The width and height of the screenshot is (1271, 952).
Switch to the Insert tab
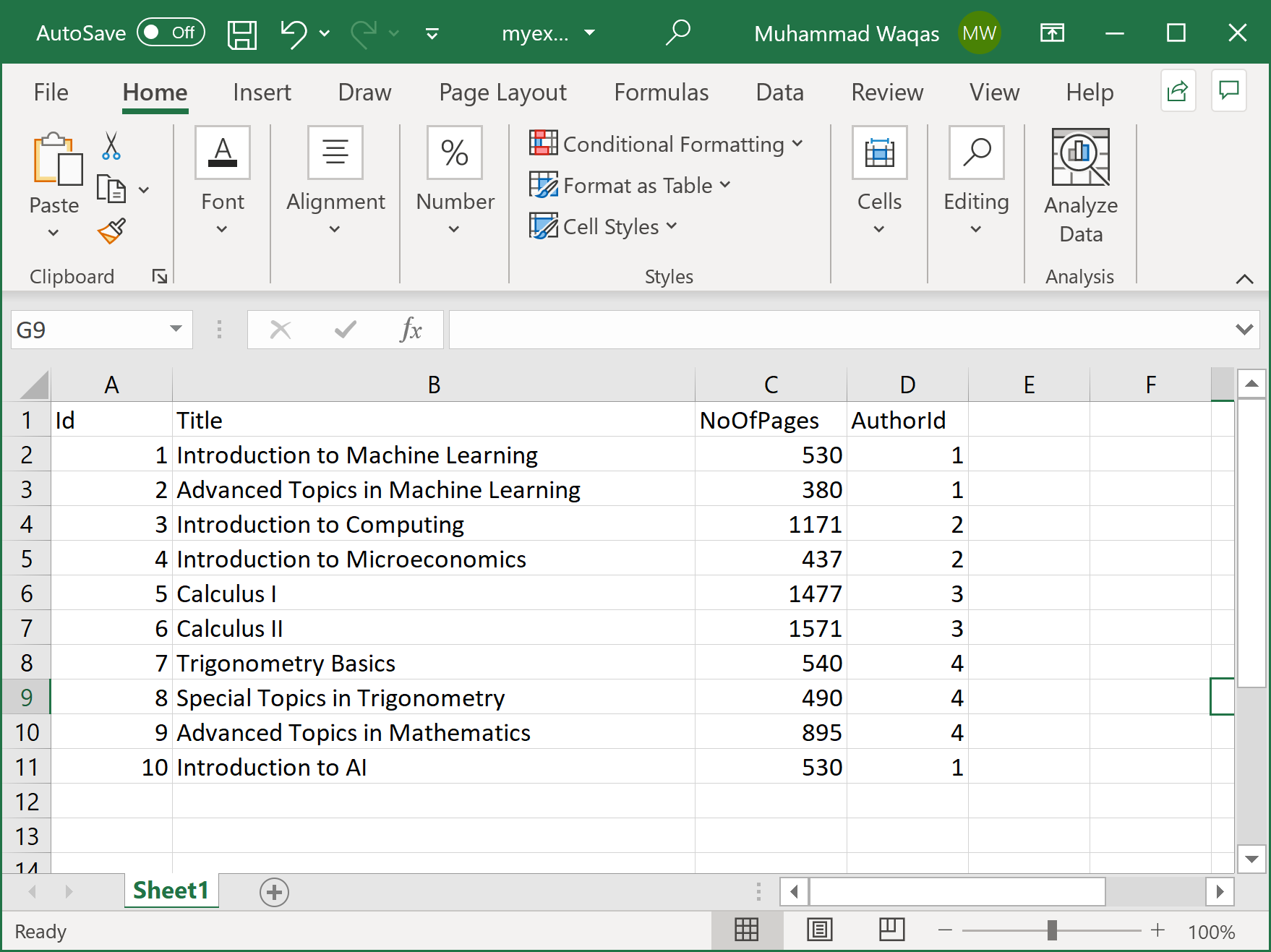pyautogui.click(x=262, y=93)
